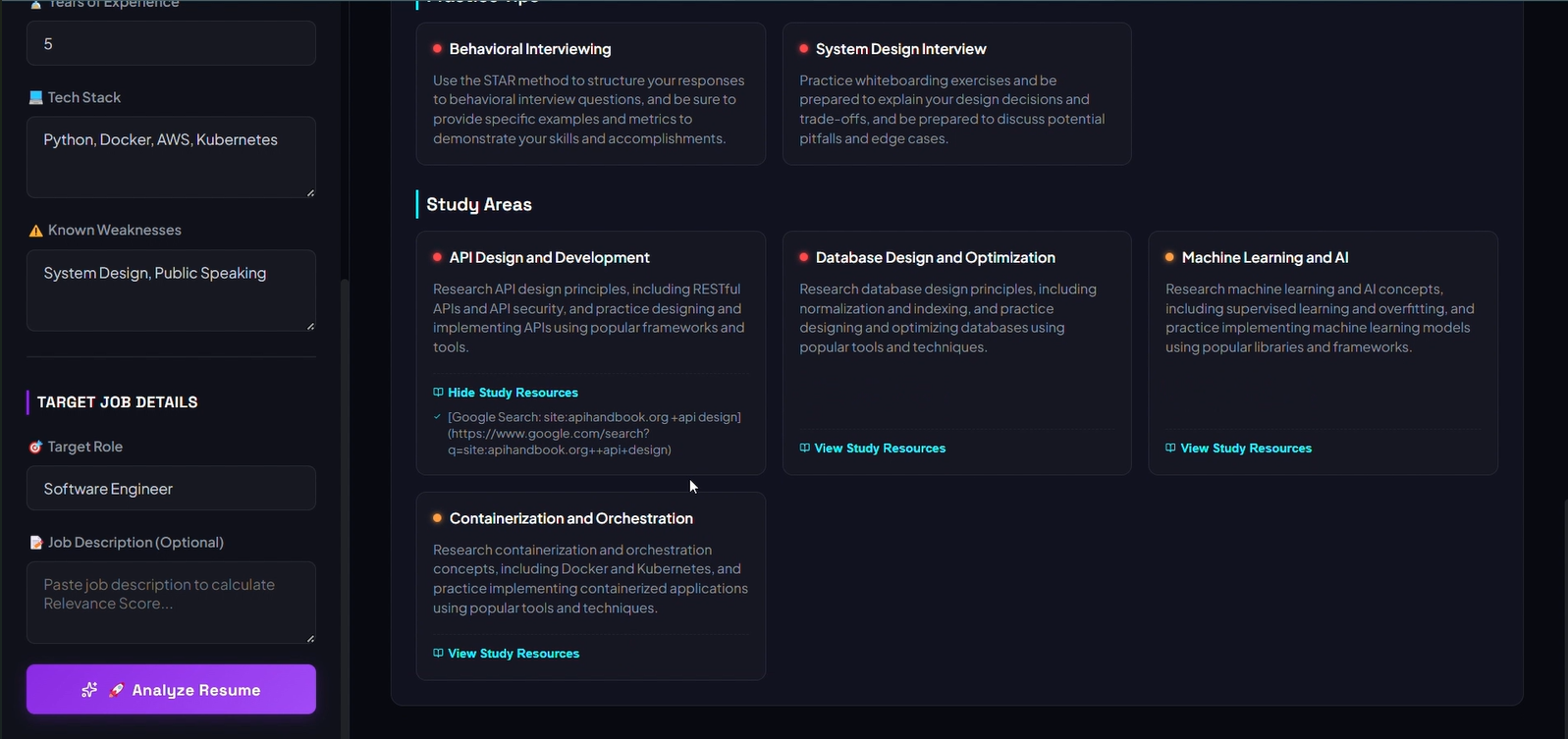Click the Target Role field with Software Engineer
1568x739 pixels.
point(171,489)
